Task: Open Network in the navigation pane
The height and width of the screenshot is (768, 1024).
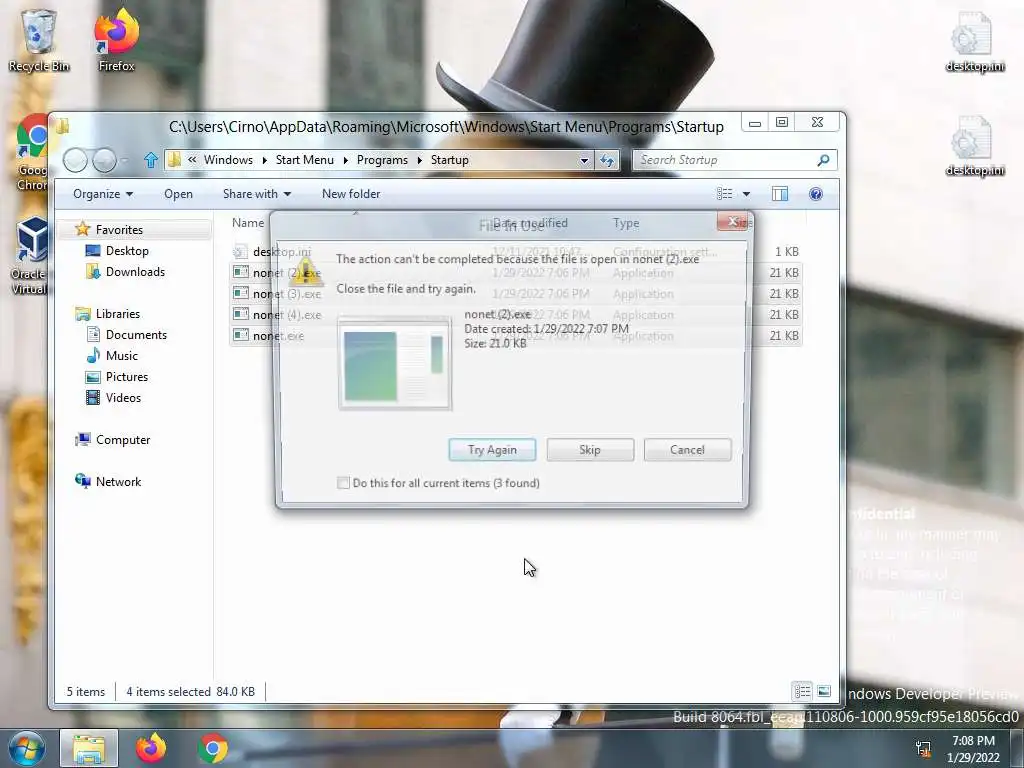Action: pos(118,481)
